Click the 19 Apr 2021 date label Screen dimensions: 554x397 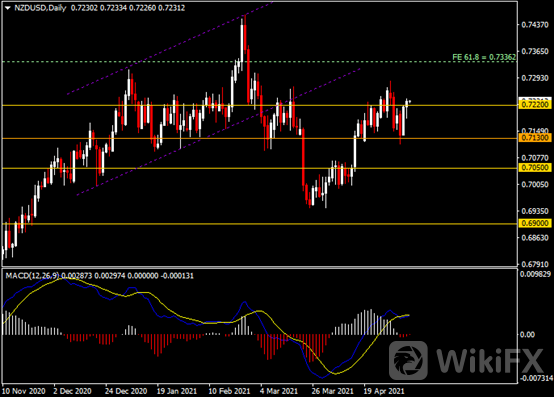tap(384, 391)
